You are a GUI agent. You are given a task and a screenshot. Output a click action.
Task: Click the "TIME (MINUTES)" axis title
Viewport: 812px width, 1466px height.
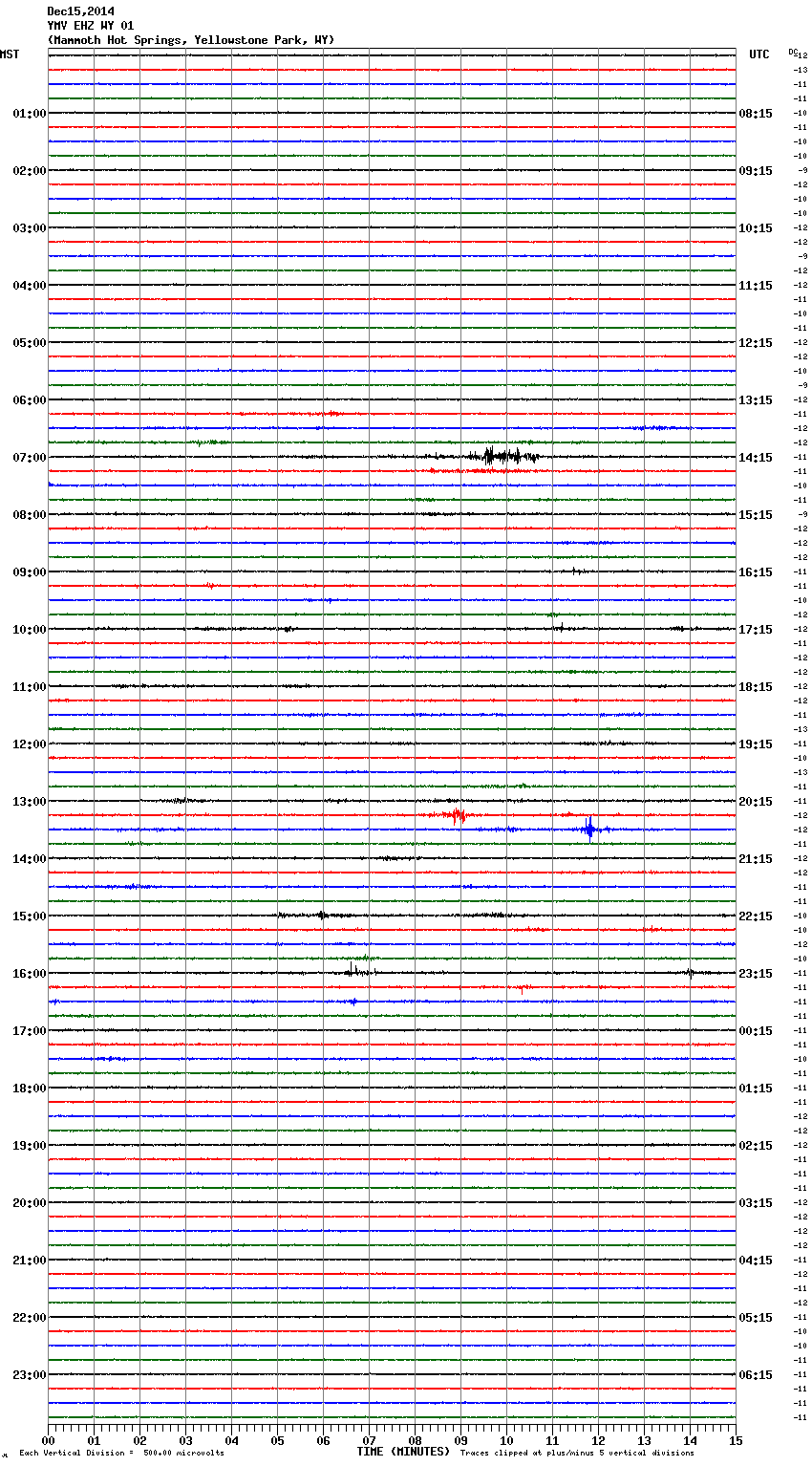pos(403,1452)
